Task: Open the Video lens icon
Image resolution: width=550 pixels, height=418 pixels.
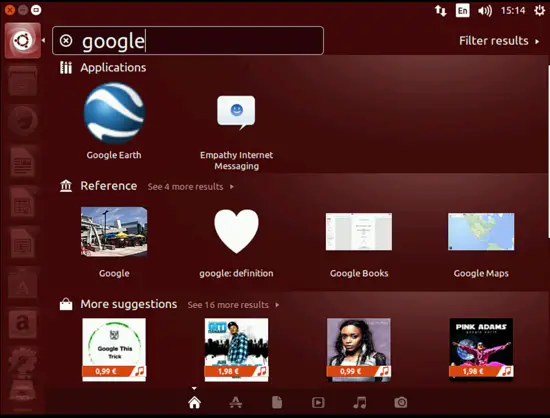Action: click(x=318, y=403)
